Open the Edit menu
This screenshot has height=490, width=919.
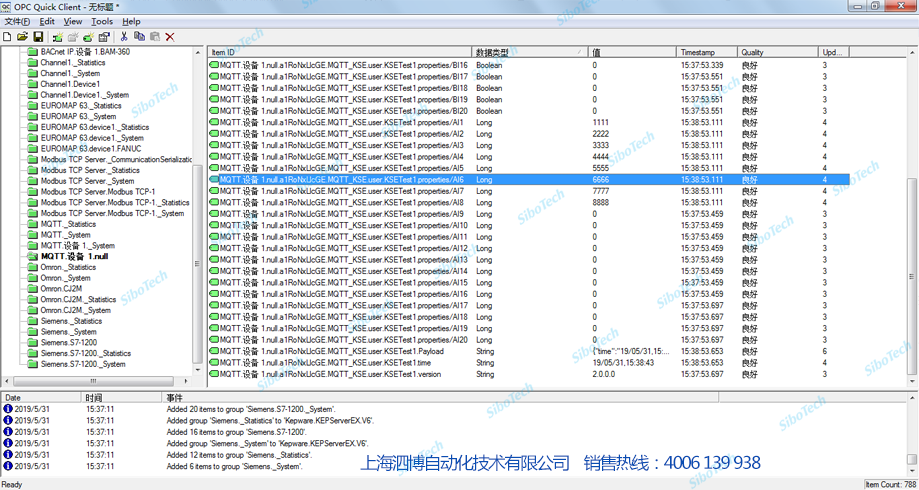(47, 22)
